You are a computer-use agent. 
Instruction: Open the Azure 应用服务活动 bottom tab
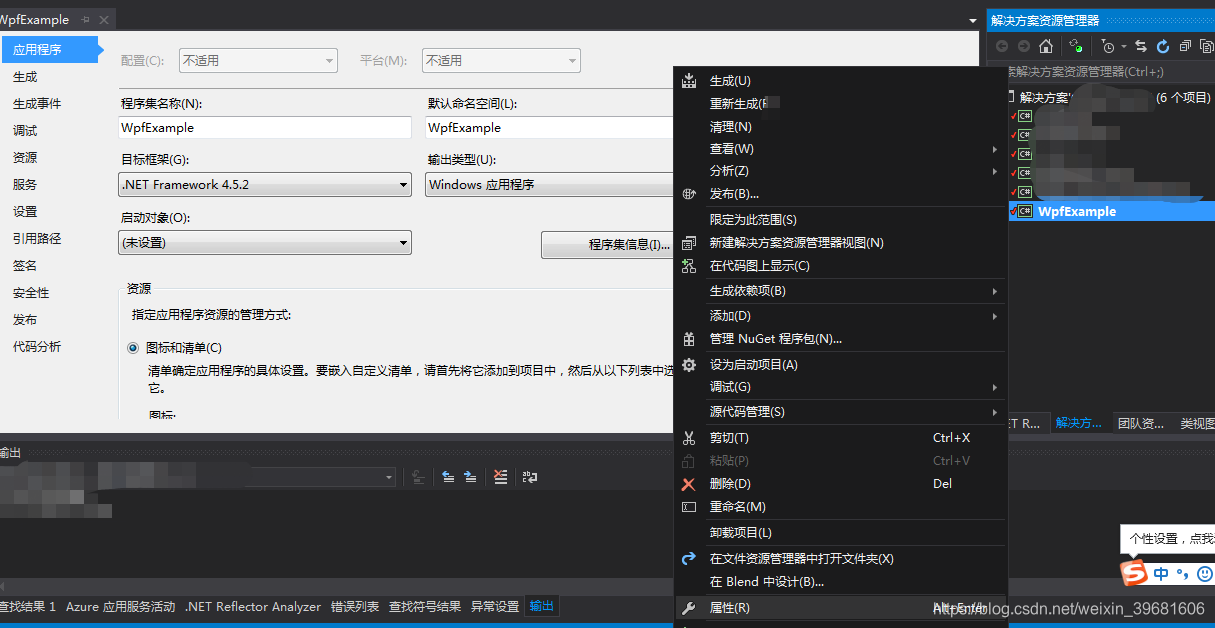121,607
